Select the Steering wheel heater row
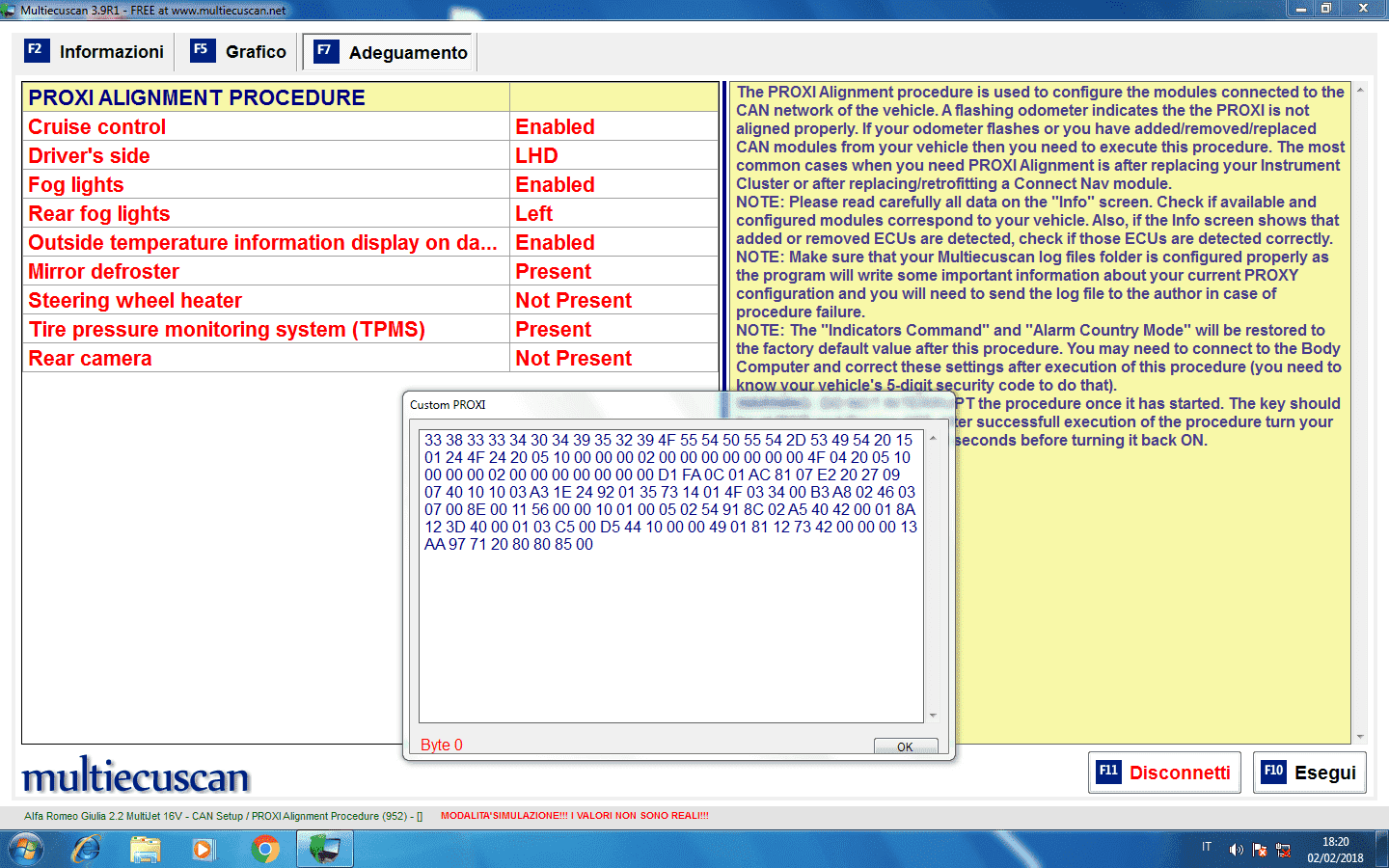Screen dimensions: 1389x868 tap(370, 300)
